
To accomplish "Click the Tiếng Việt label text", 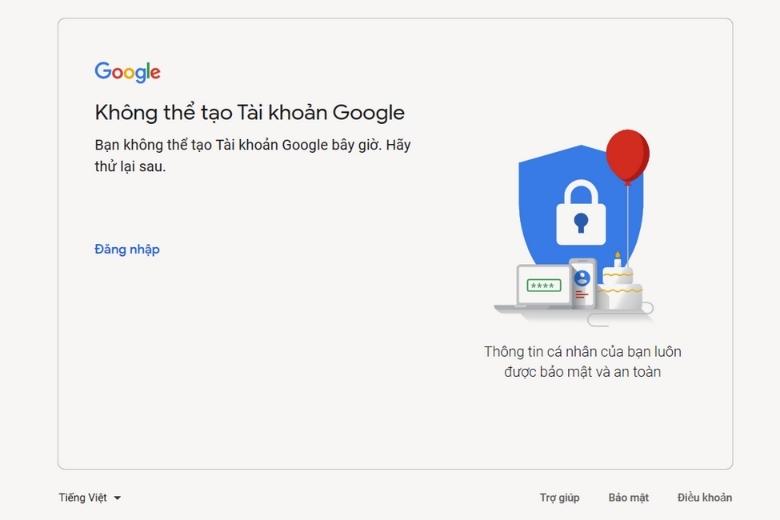I will click(83, 498).
